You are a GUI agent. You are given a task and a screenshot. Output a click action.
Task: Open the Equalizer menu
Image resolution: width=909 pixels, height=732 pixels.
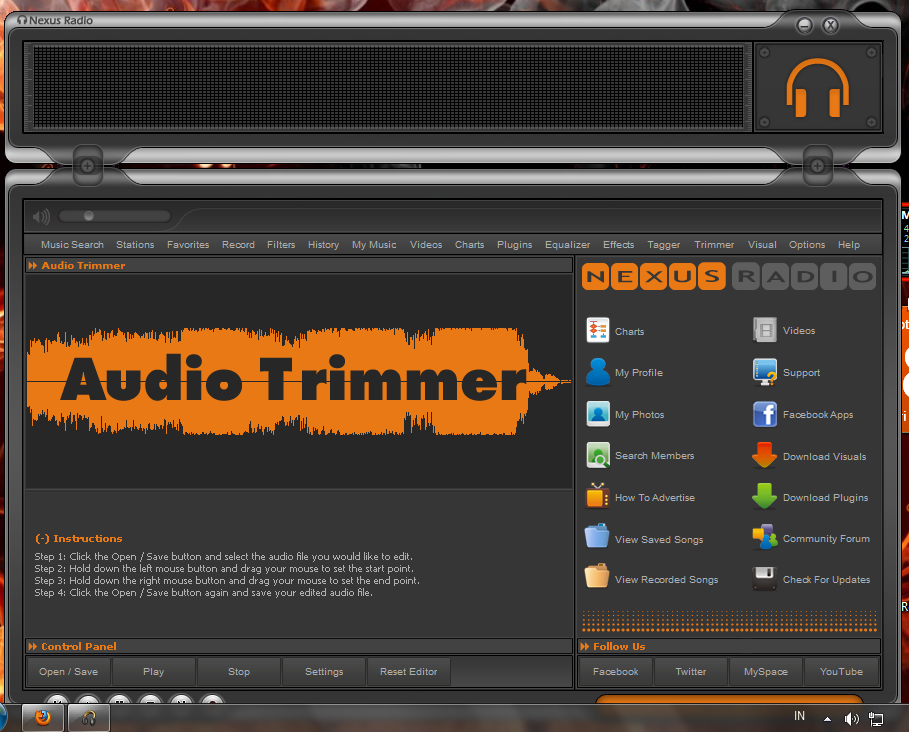(568, 245)
